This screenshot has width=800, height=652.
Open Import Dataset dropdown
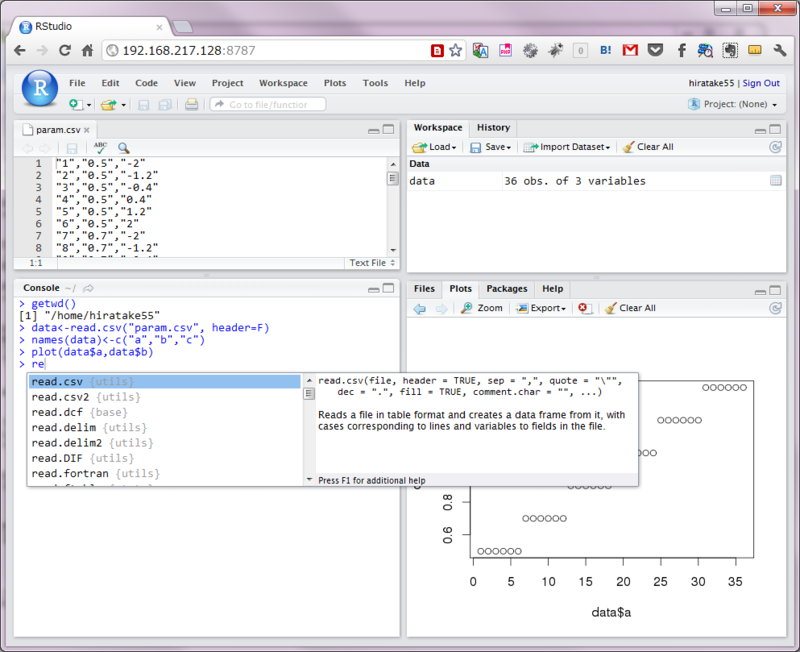coord(567,147)
